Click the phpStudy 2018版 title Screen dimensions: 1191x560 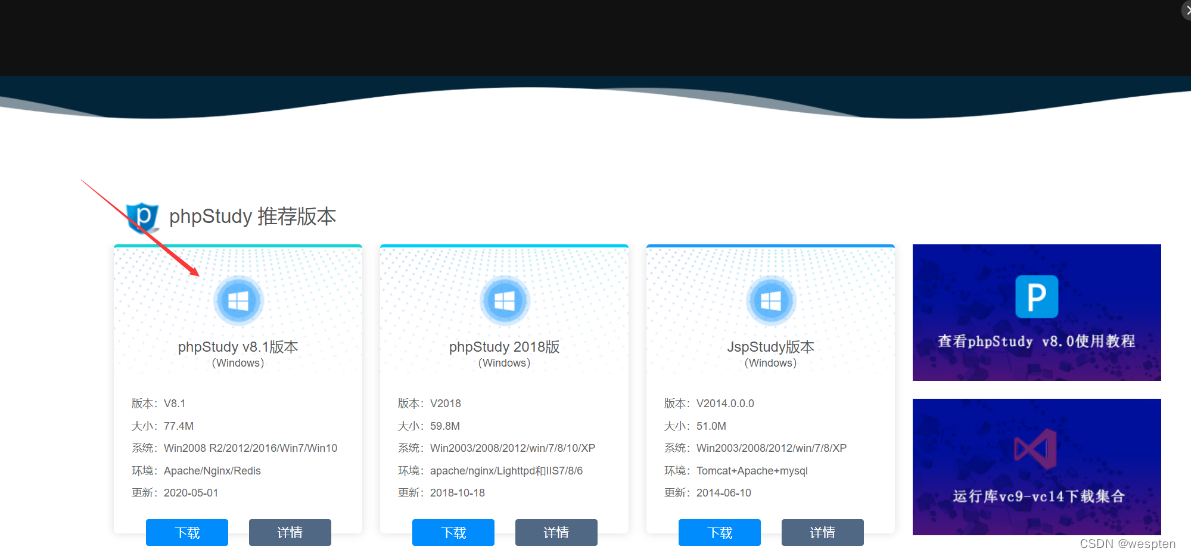504,347
